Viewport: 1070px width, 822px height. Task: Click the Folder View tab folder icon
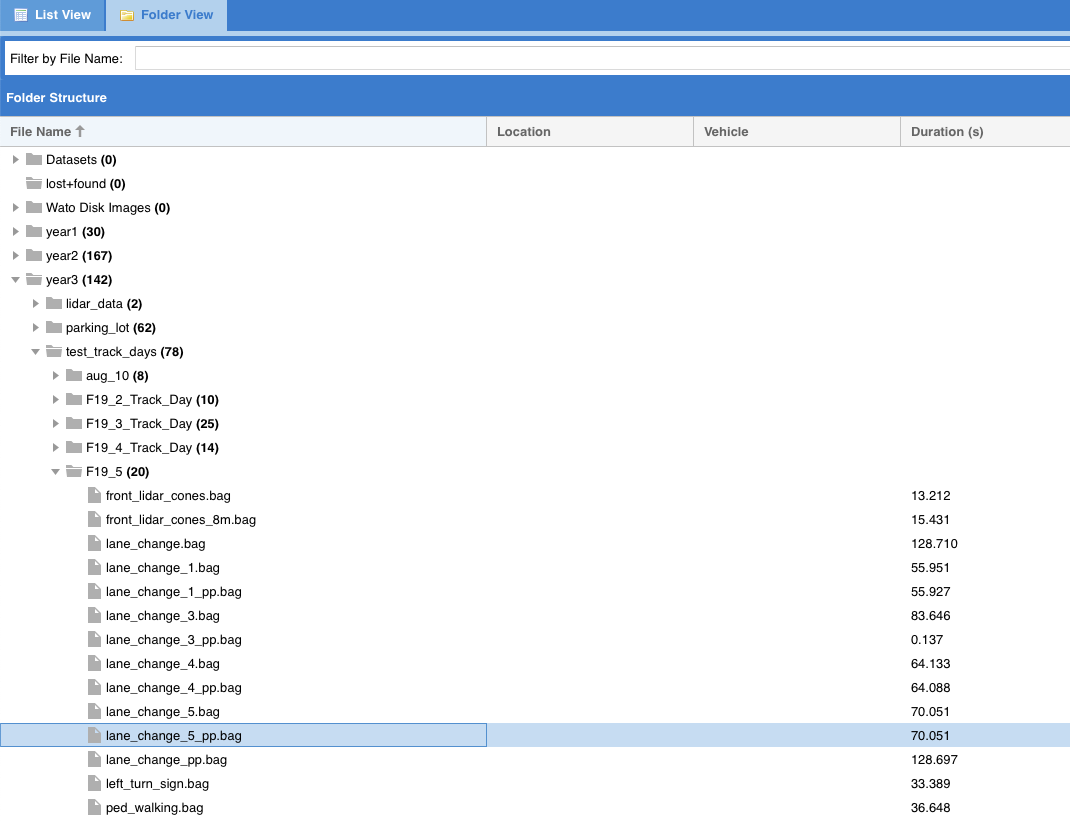[127, 15]
